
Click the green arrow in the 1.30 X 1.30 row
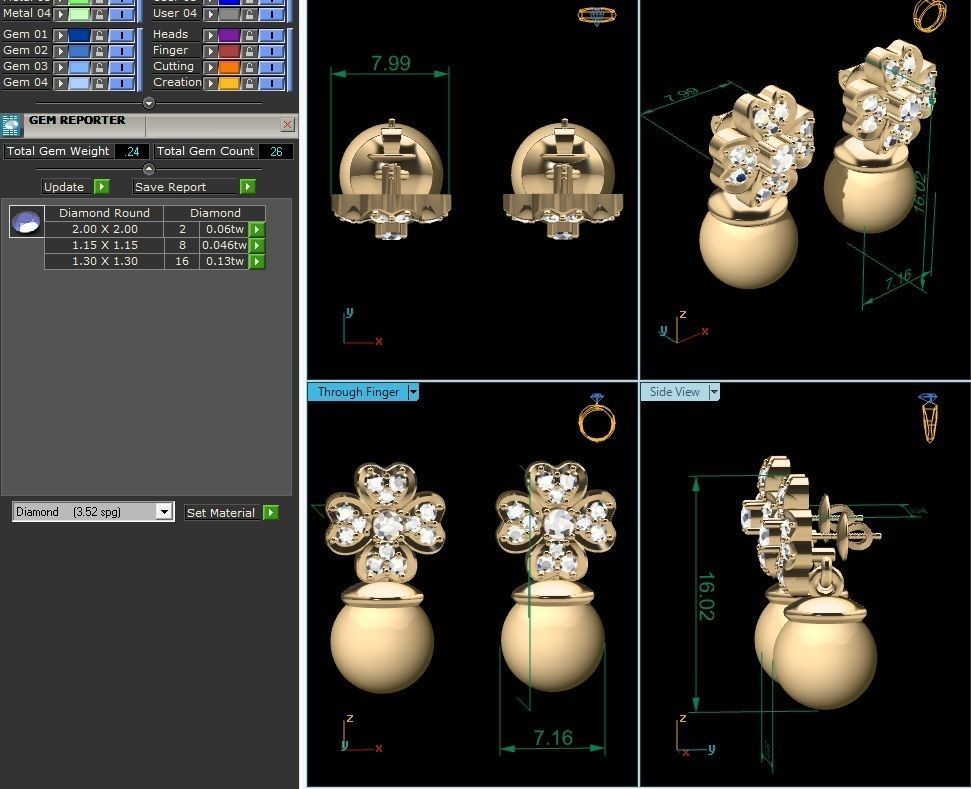point(256,261)
